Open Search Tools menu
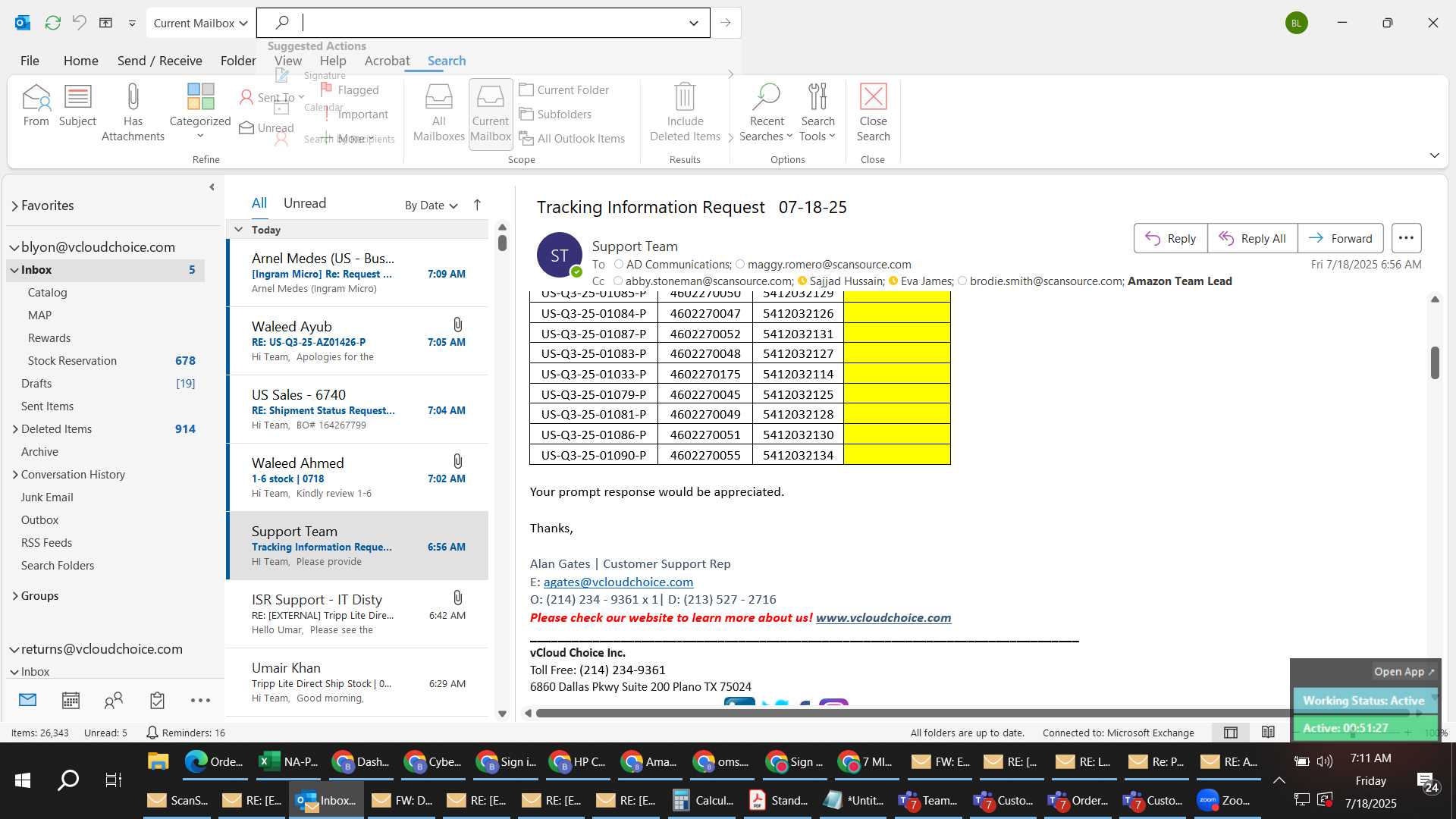 [x=817, y=112]
